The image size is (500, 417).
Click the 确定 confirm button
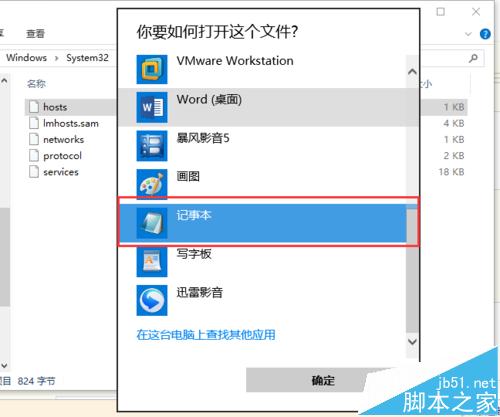323,380
